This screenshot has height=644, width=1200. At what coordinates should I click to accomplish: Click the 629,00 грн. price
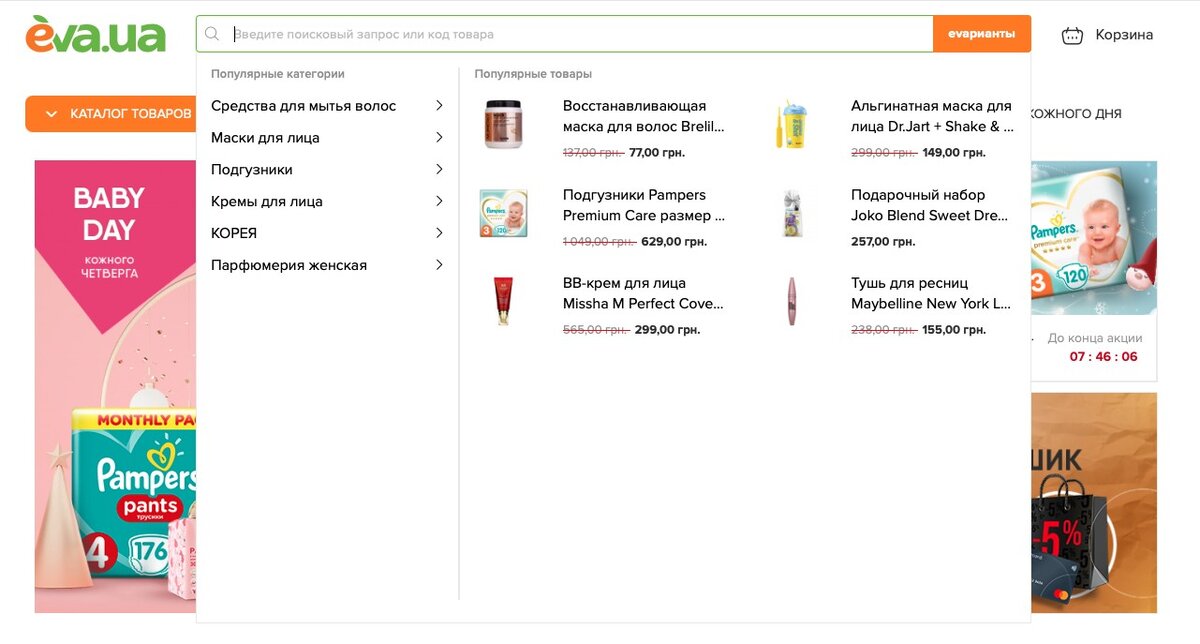click(x=674, y=242)
